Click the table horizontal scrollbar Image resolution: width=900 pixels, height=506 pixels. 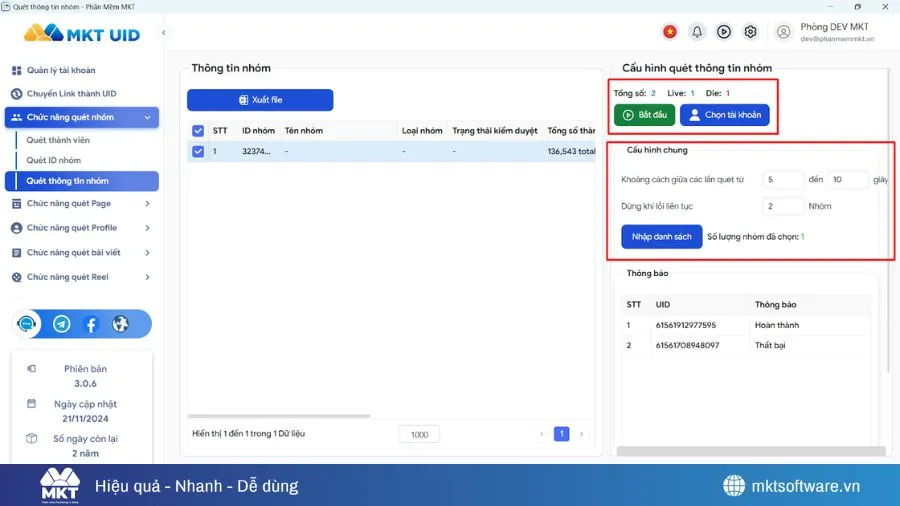pos(279,416)
